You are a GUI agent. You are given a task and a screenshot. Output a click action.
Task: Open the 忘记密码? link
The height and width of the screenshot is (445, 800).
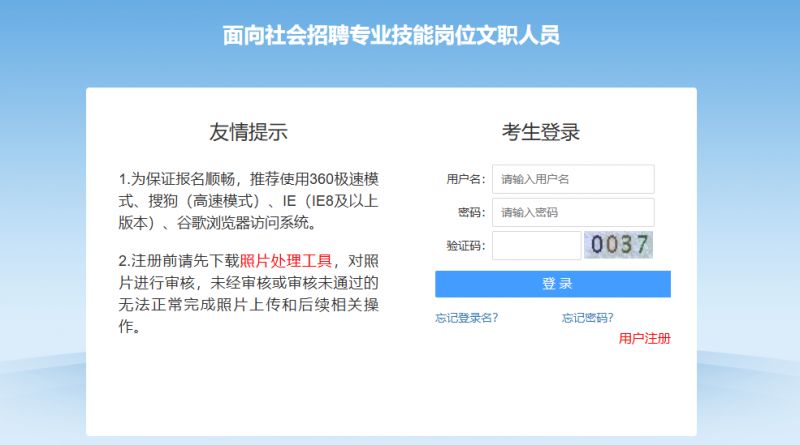click(587, 318)
